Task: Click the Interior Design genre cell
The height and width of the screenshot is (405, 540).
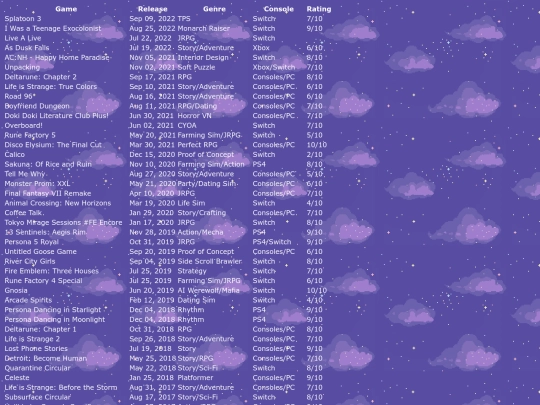Action: [203, 57]
